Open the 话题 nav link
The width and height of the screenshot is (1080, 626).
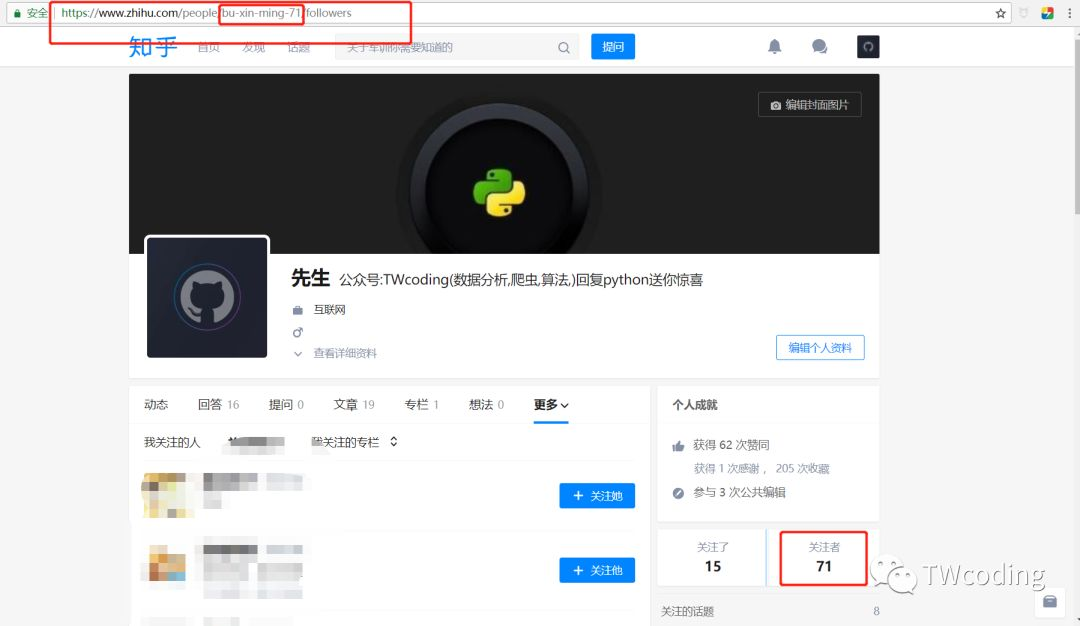pos(298,48)
